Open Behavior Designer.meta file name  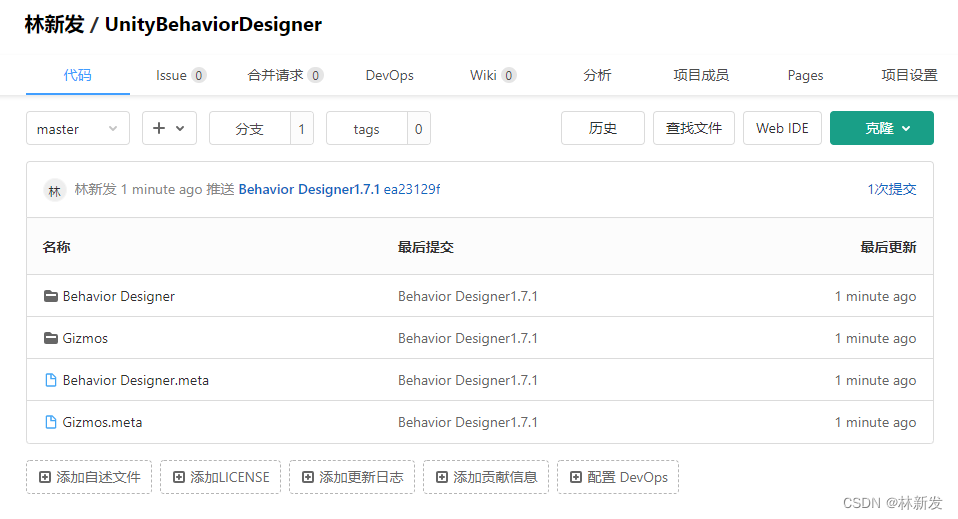pos(136,380)
